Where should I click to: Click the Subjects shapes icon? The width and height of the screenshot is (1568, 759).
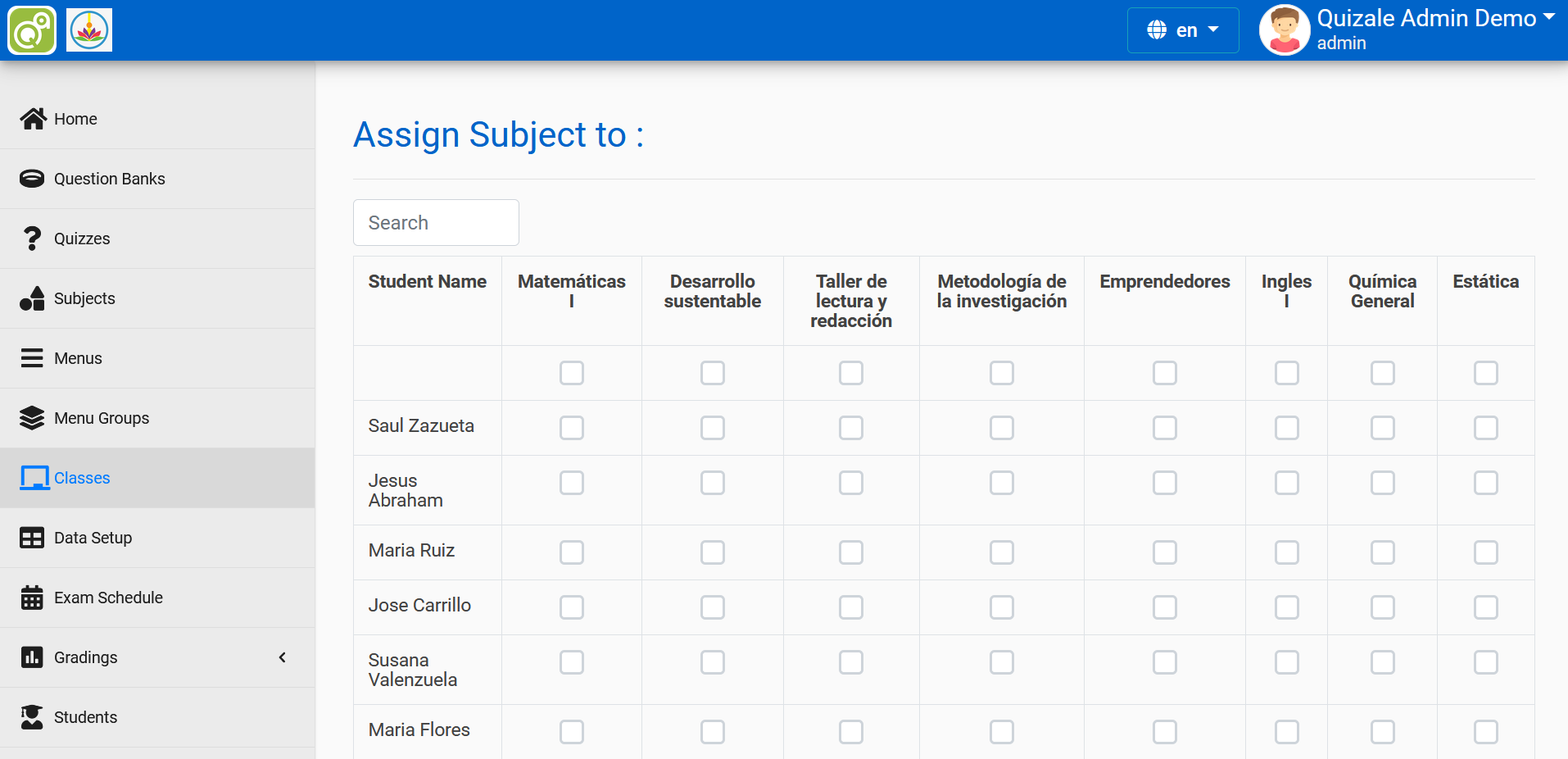[32, 298]
